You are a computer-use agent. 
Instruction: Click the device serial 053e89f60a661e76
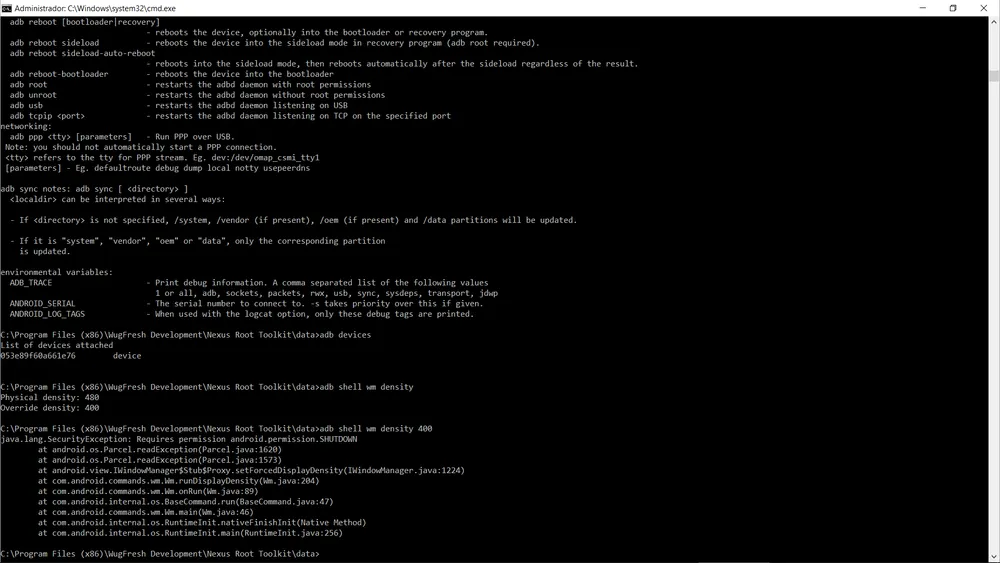38,356
